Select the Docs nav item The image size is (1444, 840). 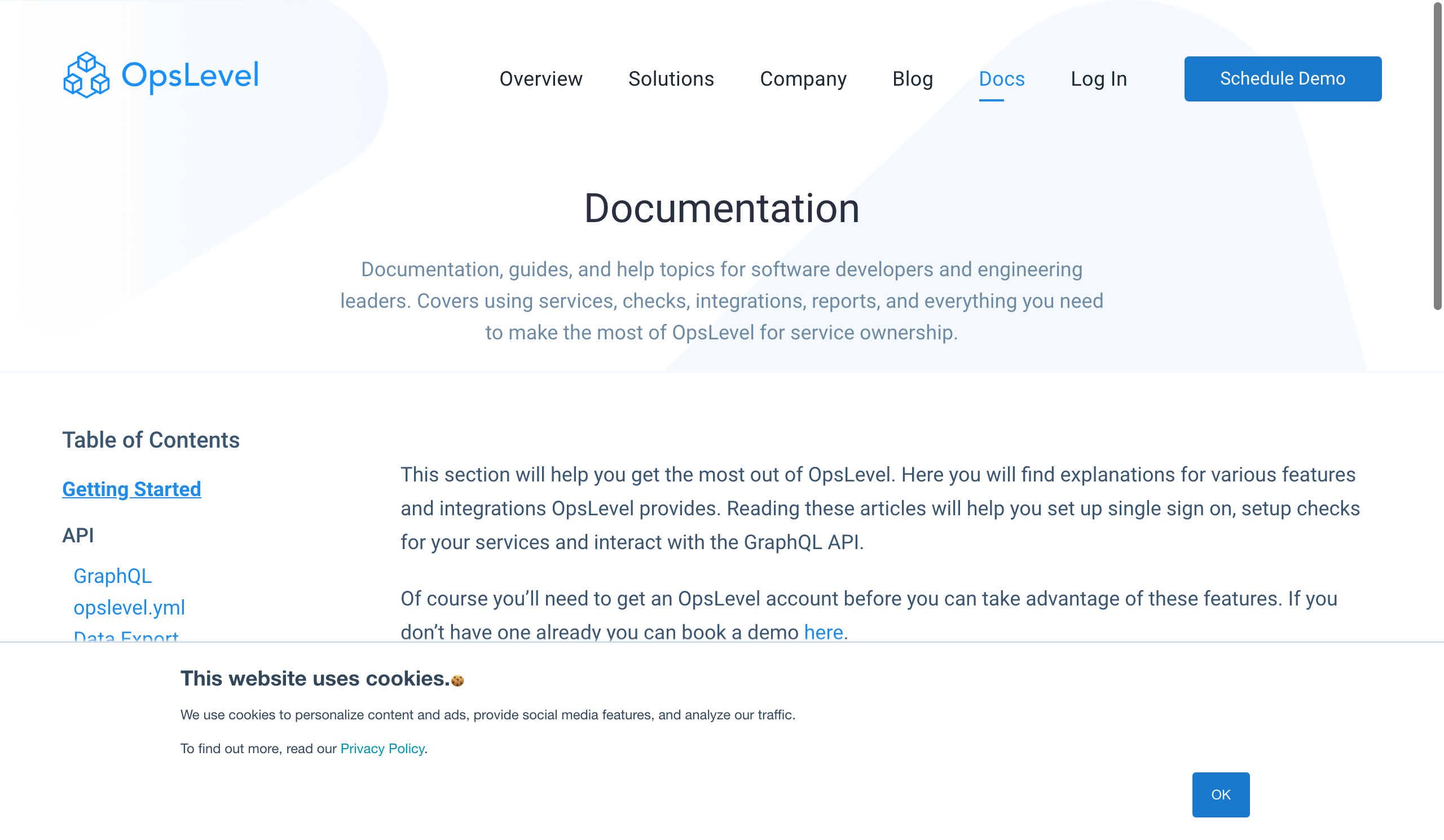pos(1001,79)
